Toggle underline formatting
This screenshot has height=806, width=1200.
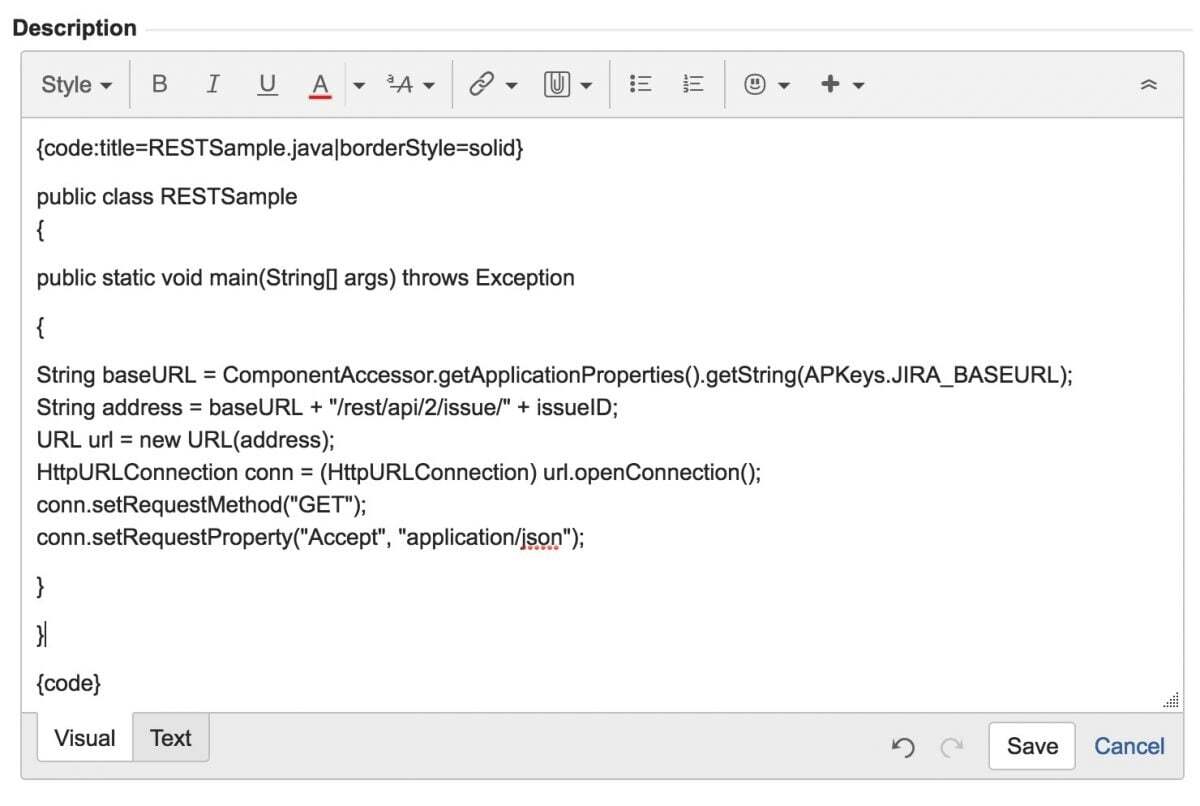tap(266, 84)
